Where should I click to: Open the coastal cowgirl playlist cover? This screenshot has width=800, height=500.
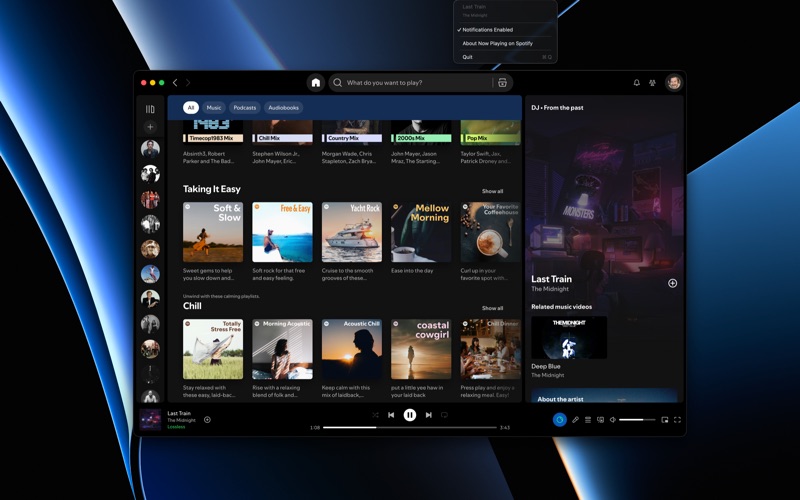(421, 349)
